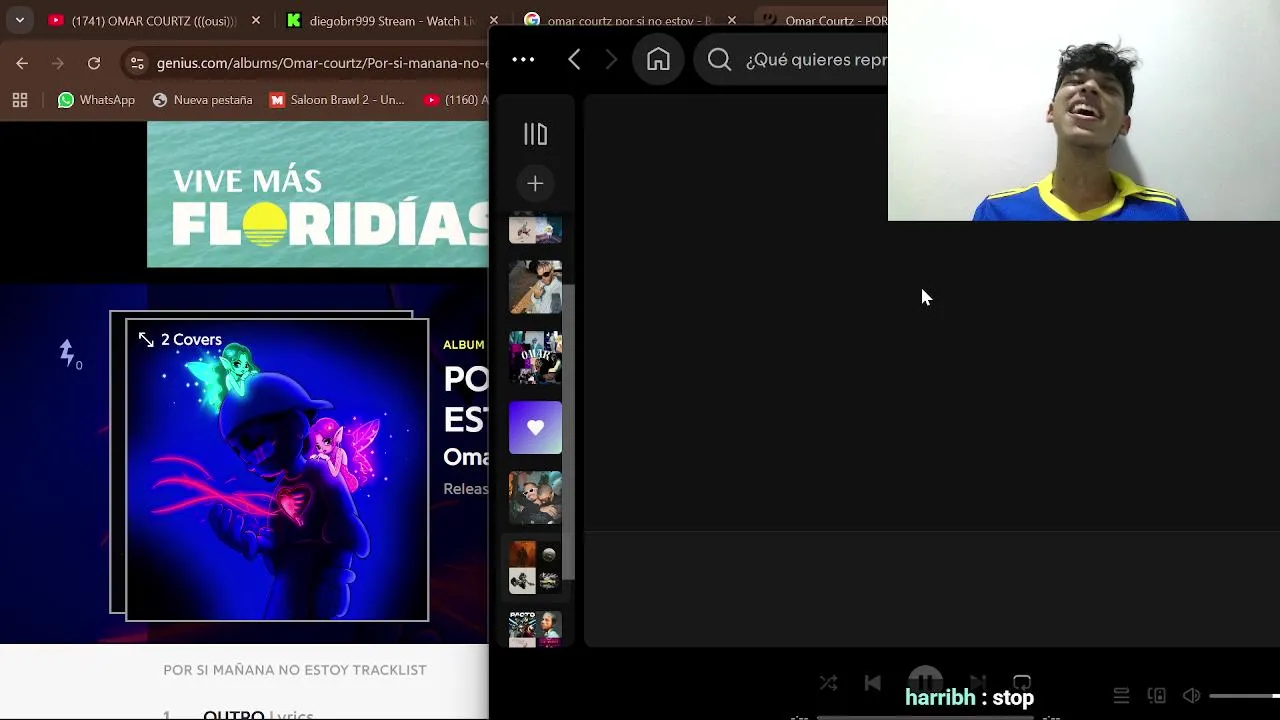Open Chrome apps grid in bookmarks bar

pos(20,100)
